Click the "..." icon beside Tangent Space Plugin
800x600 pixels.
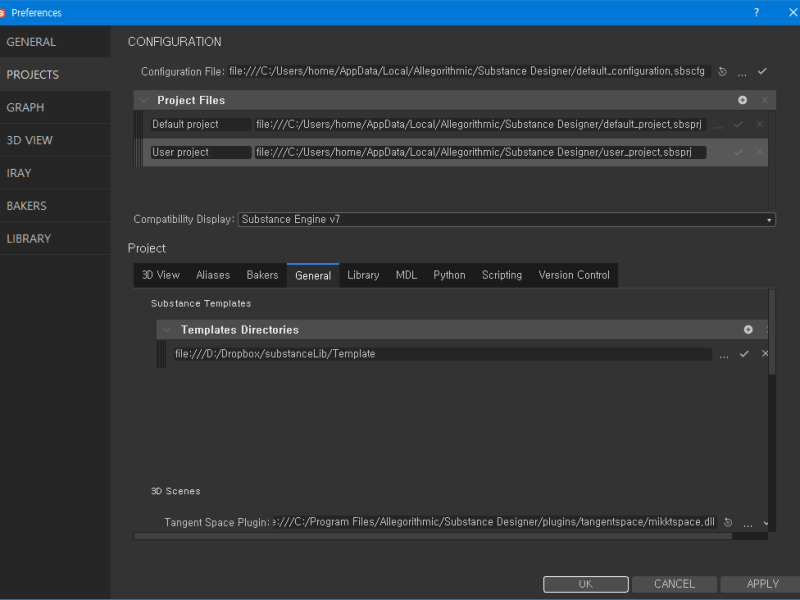pos(746,521)
